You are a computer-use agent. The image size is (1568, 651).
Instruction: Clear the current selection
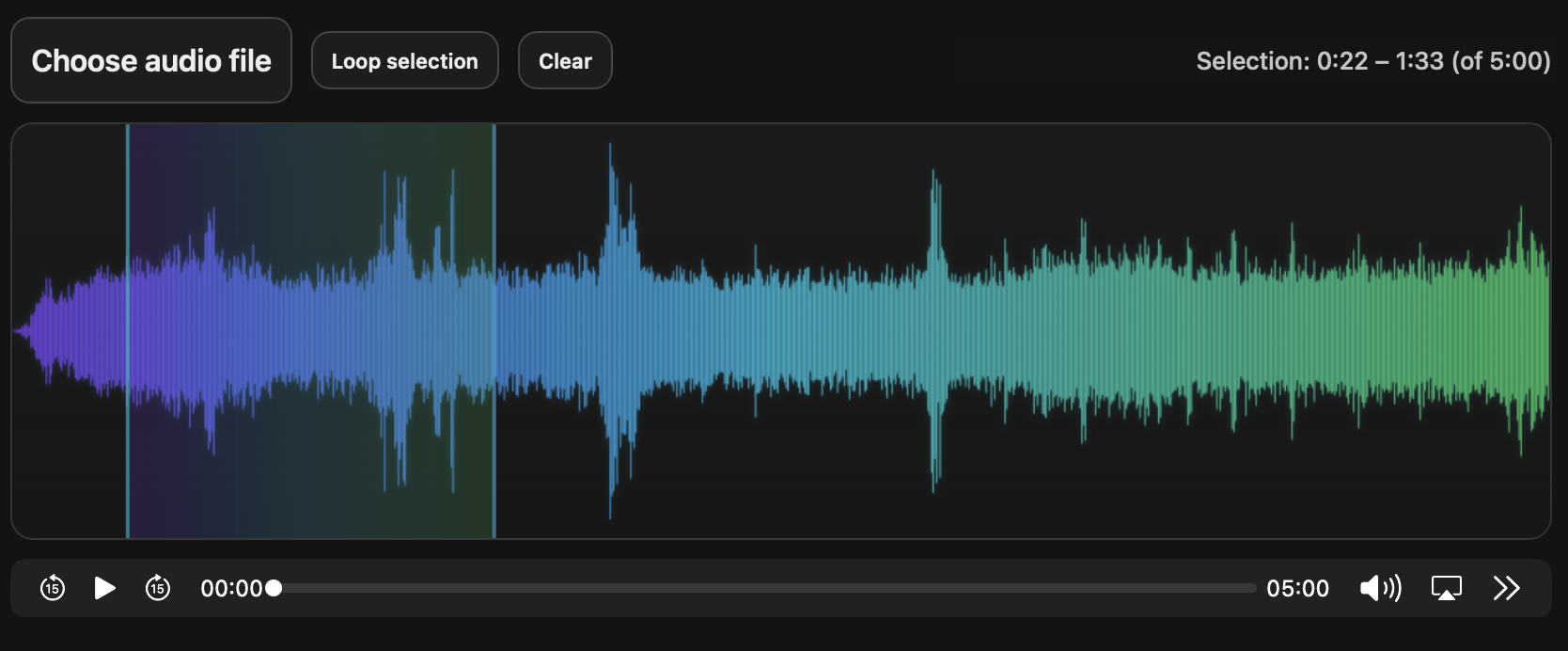tap(565, 60)
